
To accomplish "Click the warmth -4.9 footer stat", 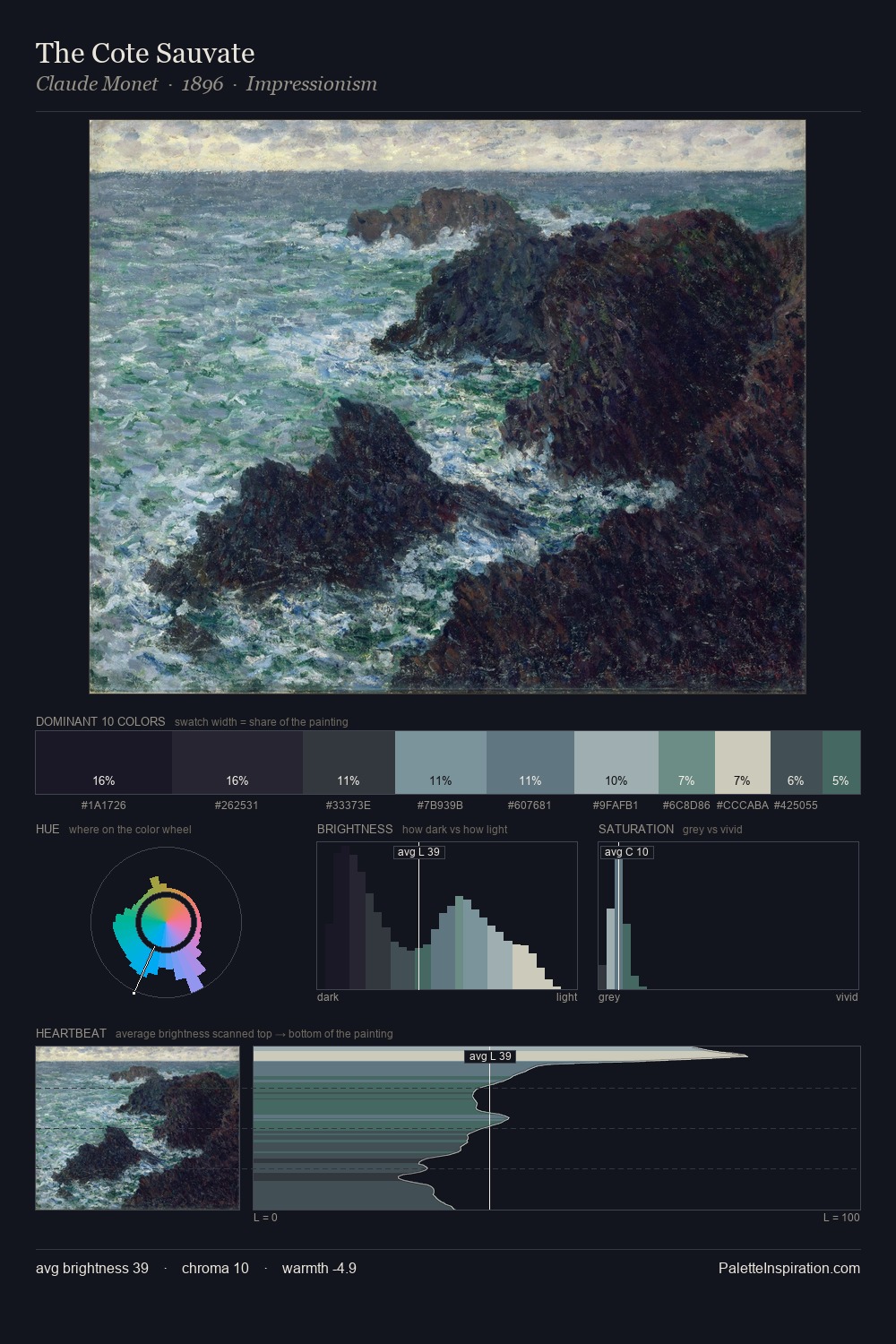I will tap(319, 1268).
